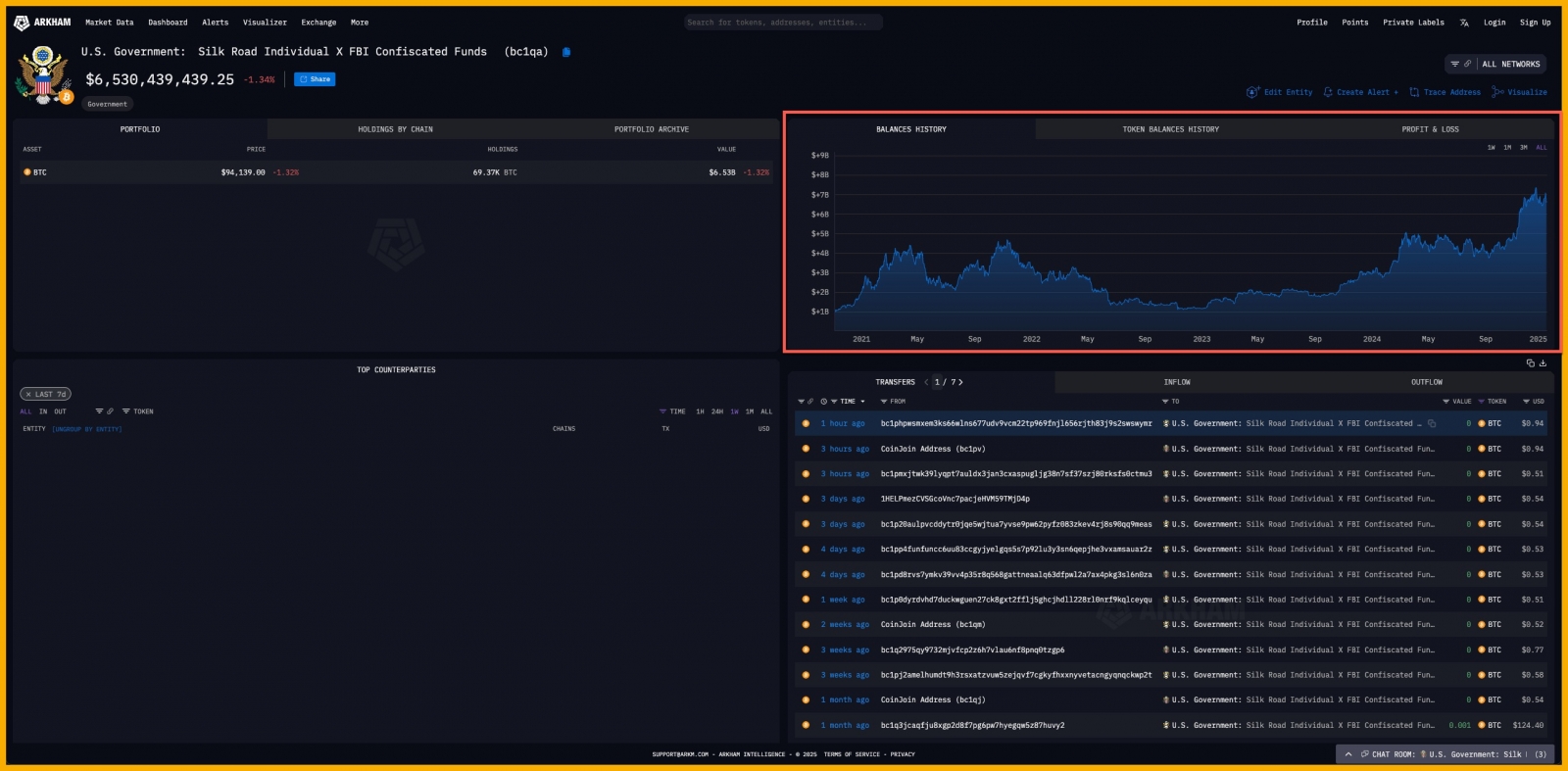Download the transfers table data
Viewport: 1568px width, 771px height.
click(x=1543, y=363)
